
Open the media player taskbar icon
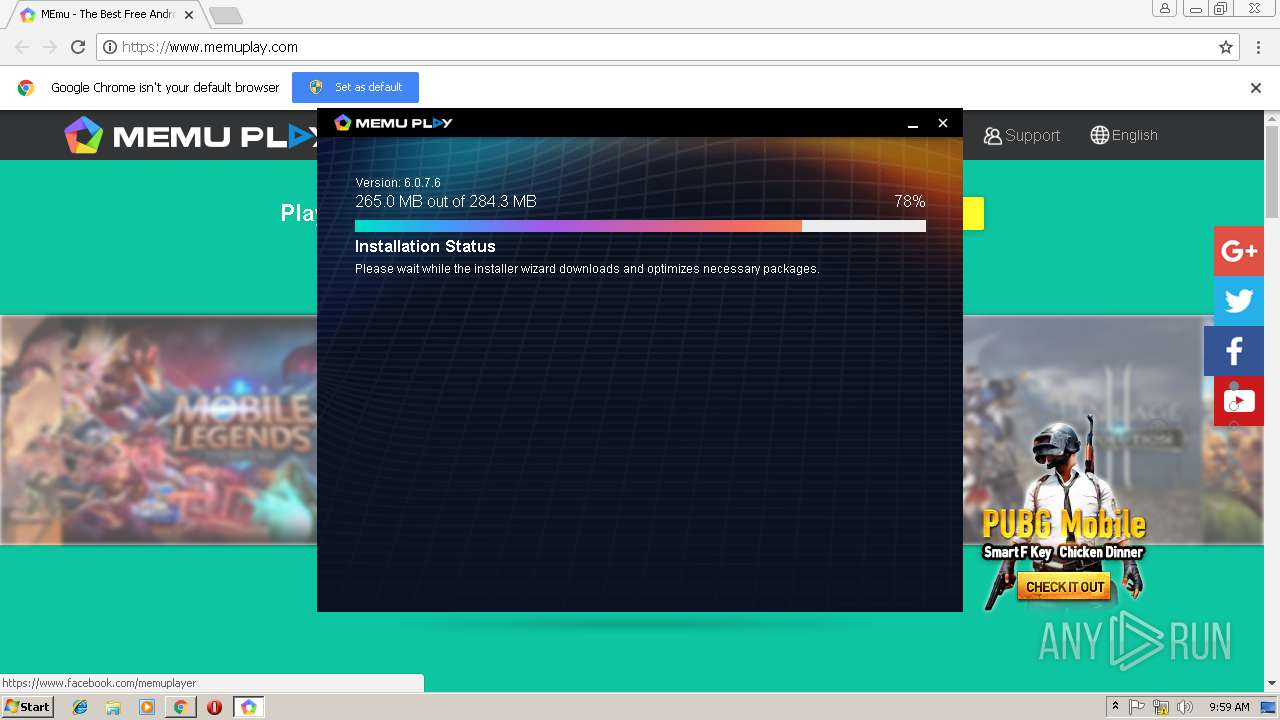click(x=147, y=707)
